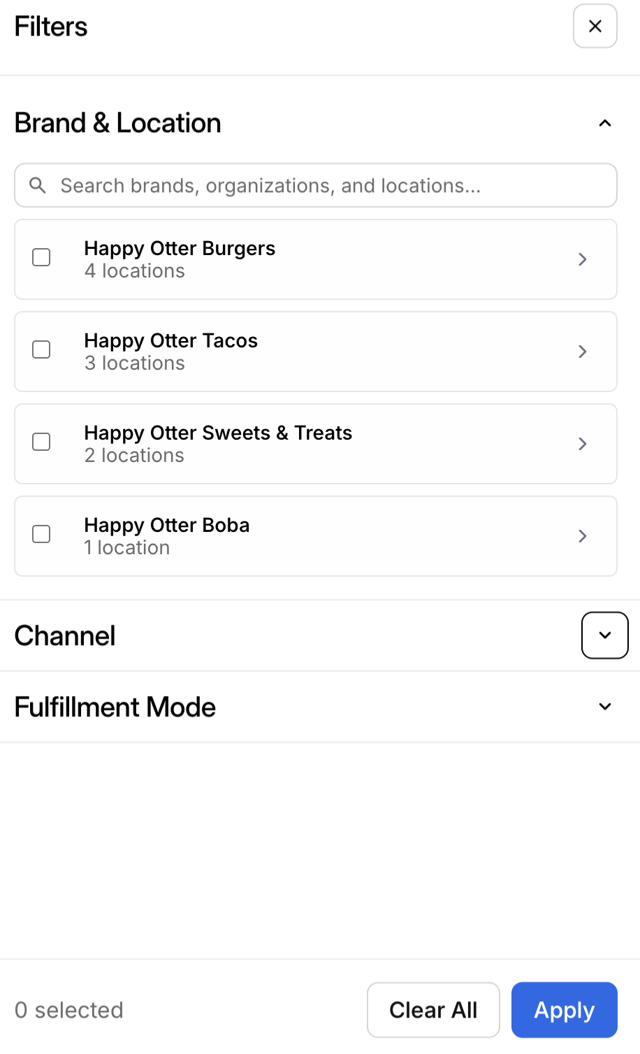Screen dimensions: 640x1054
Task: Select the Happy Otter Tacos checkbox
Action: 41,350
